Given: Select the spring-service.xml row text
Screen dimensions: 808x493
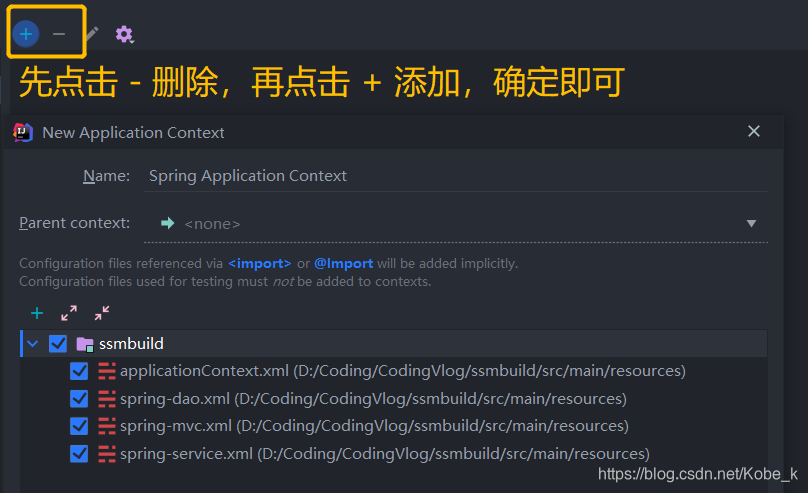Looking at the screenshot, I should pos(385,454).
